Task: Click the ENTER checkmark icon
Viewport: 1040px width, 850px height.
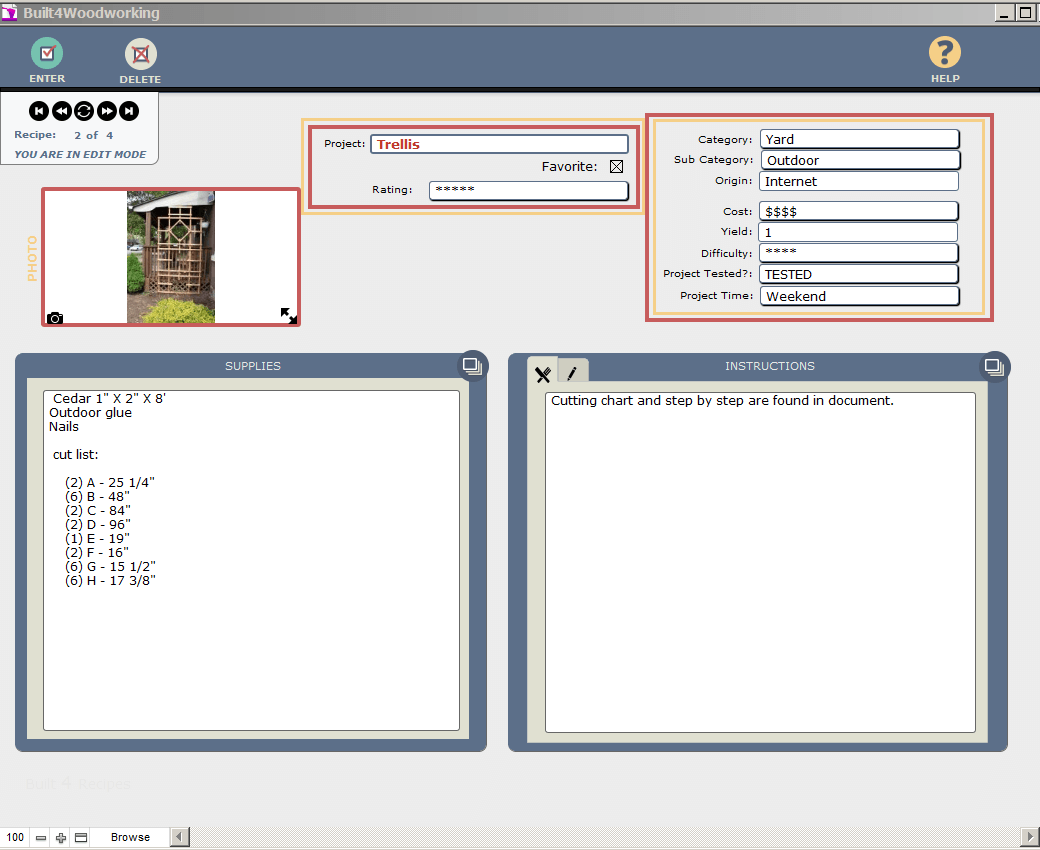Action: 47,54
